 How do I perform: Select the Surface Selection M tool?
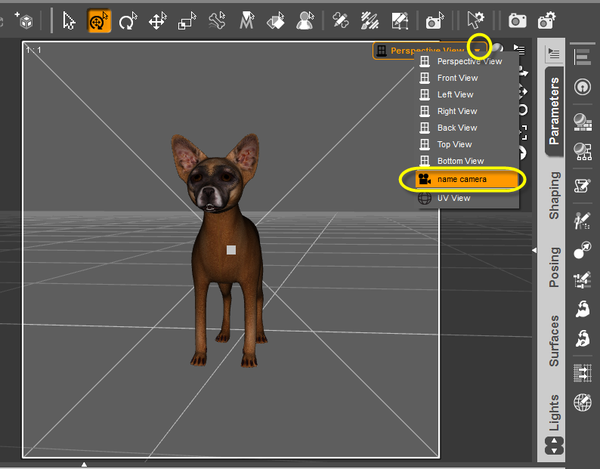[x=247, y=20]
